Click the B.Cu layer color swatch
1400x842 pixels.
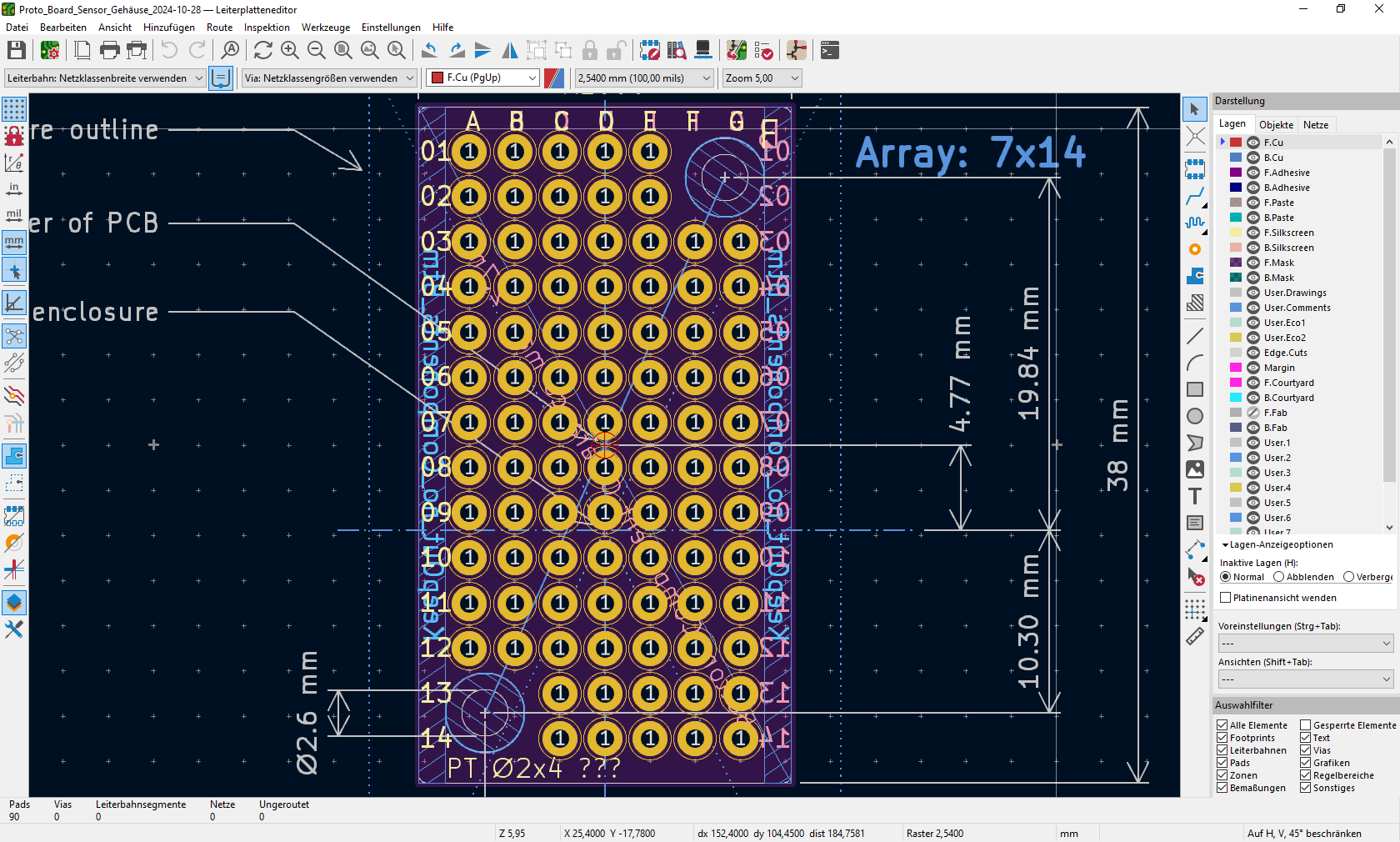(1236, 158)
